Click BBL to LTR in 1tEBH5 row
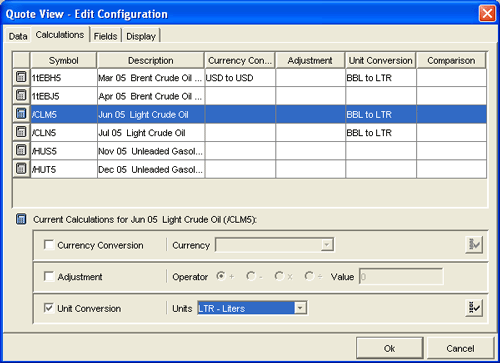The height and width of the screenshot is (363, 500). point(381,78)
